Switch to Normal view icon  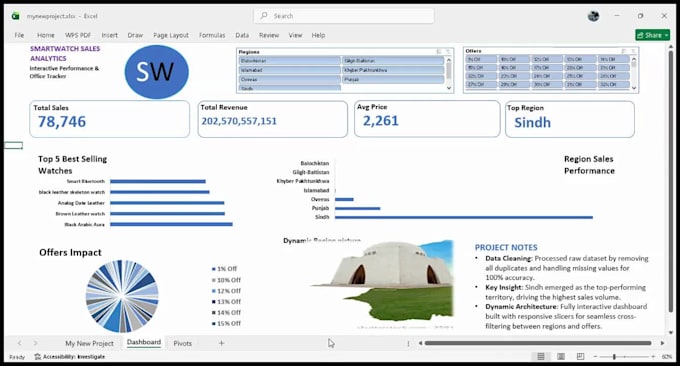coord(541,356)
